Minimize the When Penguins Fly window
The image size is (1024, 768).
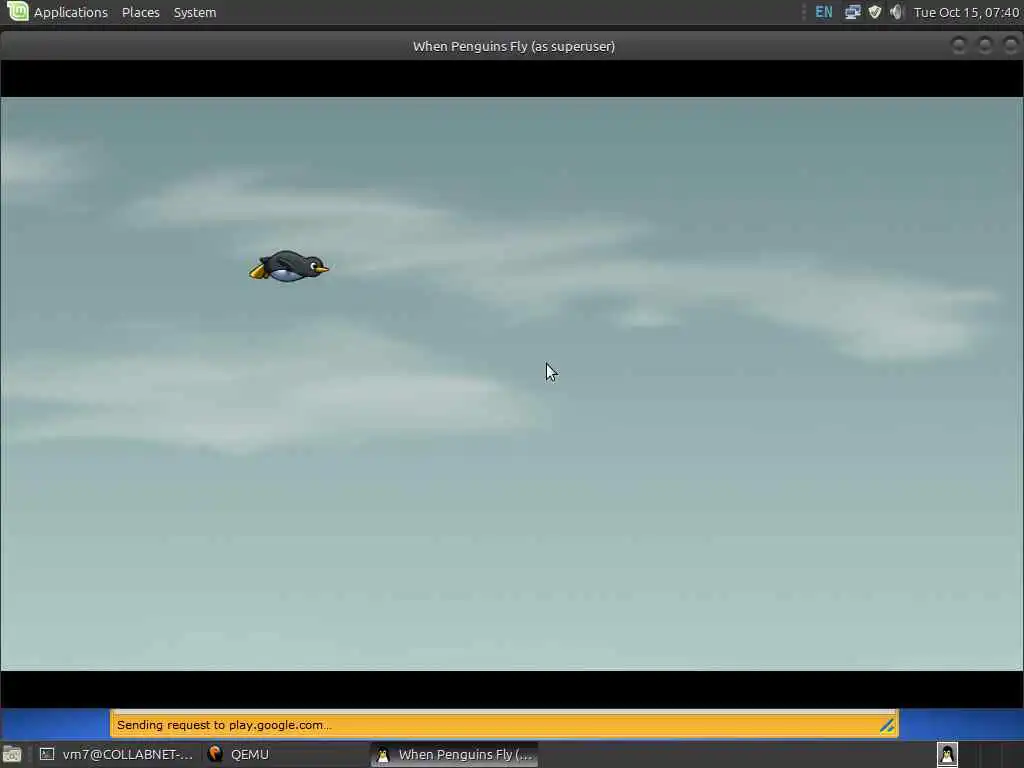(959, 46)
